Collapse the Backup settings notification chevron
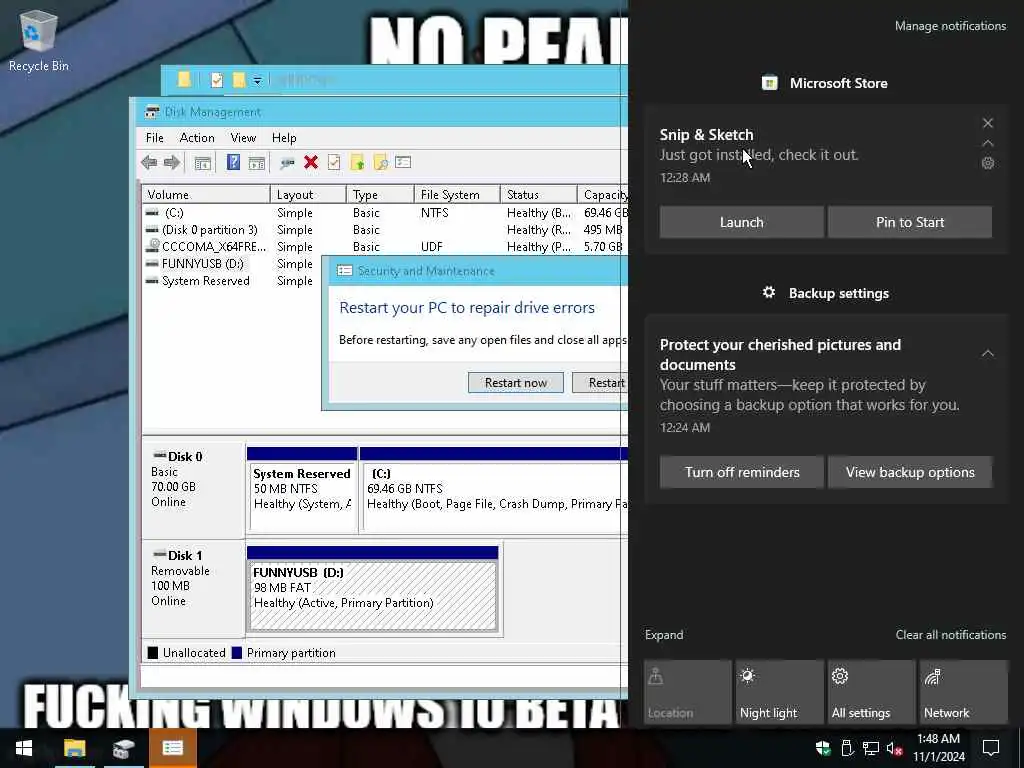 point(987,353)
